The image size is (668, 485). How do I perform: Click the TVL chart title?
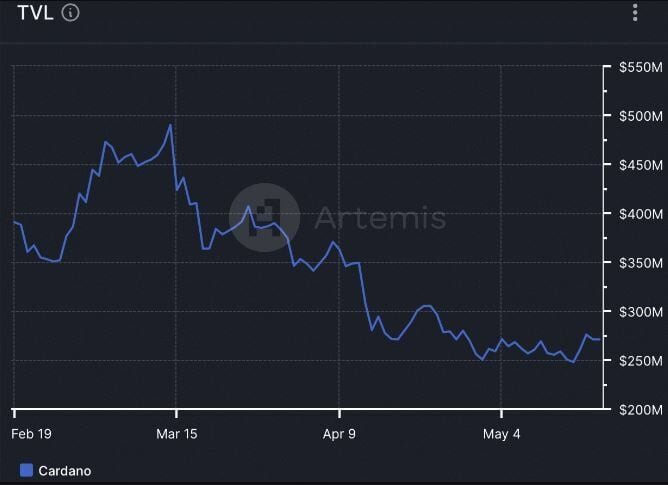click(x=35, y=13)
